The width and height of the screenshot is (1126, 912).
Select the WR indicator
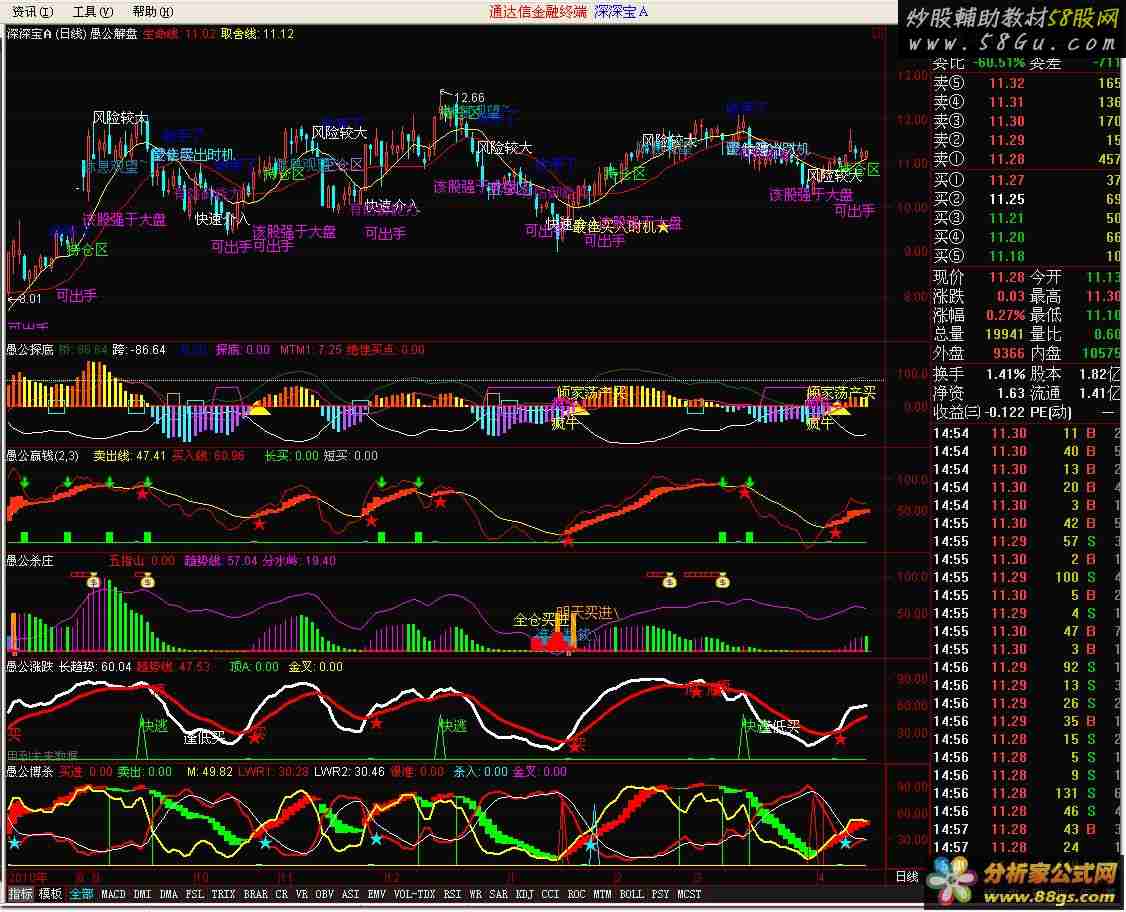point(475,894)
